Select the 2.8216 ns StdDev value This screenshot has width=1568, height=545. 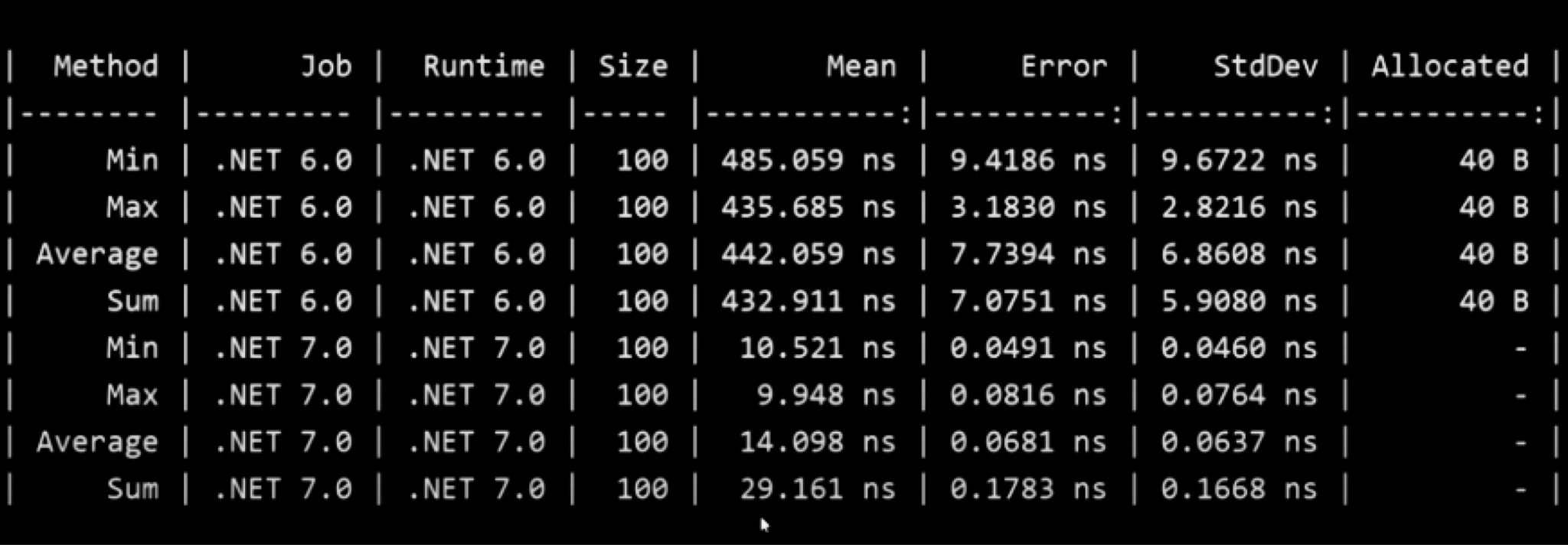(x=1238, y=207)
